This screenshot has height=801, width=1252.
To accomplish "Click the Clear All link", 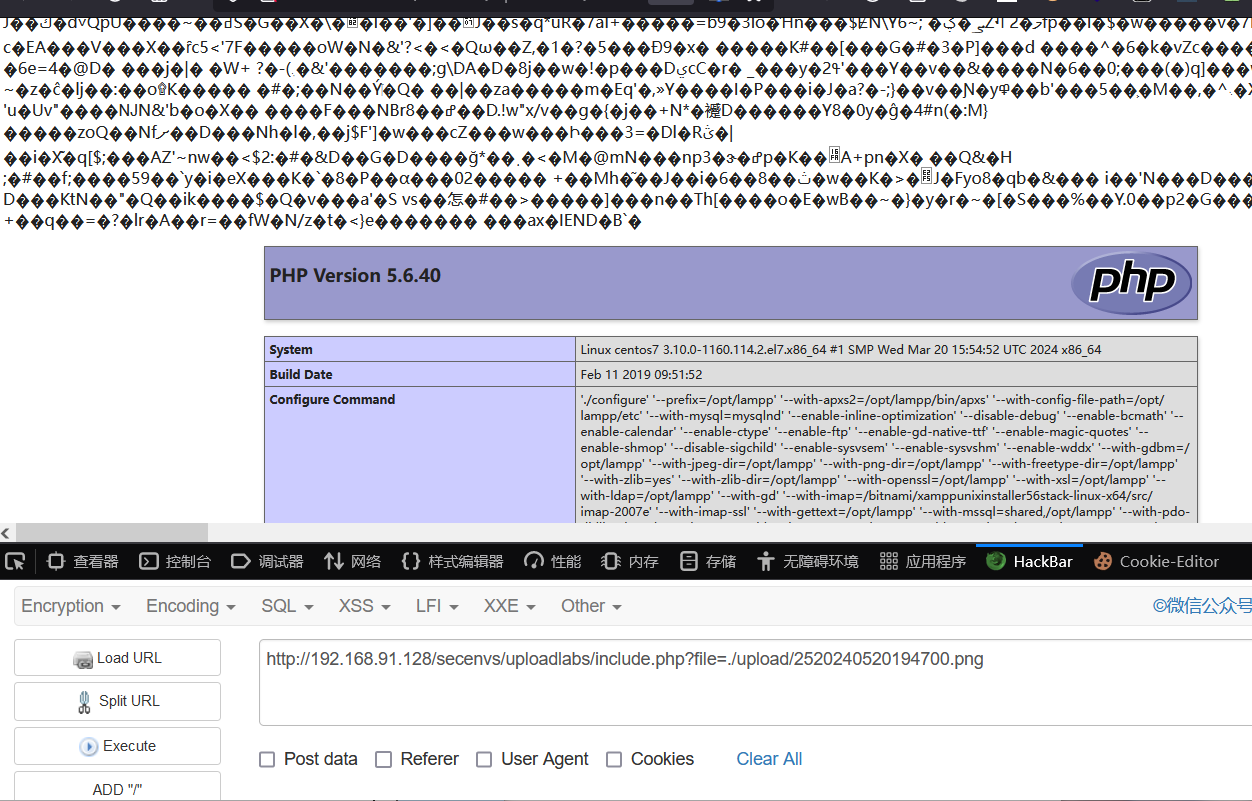I will pyautogui.click(x=769, y=759).
